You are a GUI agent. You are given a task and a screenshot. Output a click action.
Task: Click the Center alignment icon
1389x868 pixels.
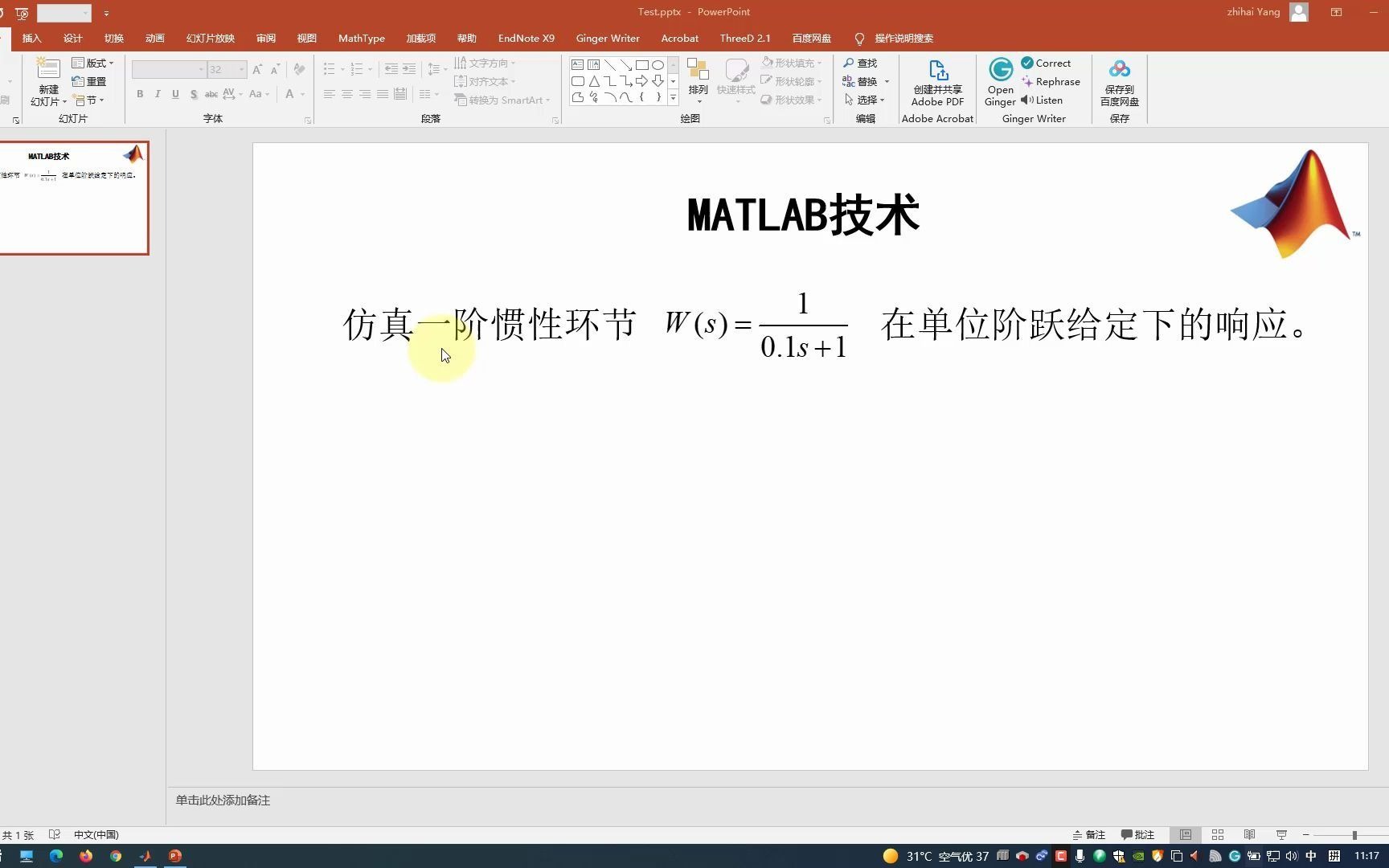tap(347, 94)
